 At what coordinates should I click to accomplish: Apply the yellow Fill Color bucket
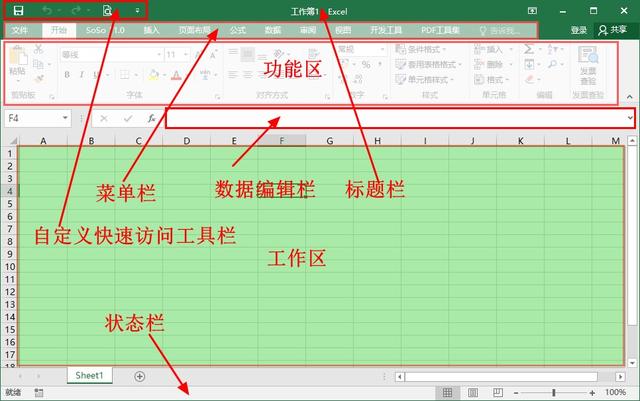[x=153, y=75]
